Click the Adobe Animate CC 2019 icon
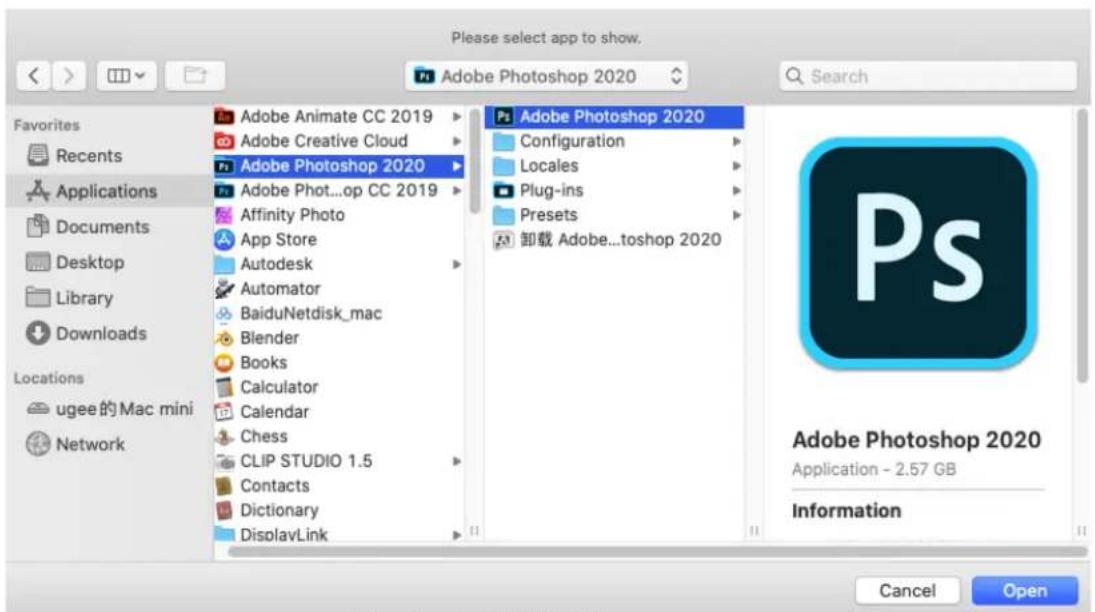 (x=224, y=117)
